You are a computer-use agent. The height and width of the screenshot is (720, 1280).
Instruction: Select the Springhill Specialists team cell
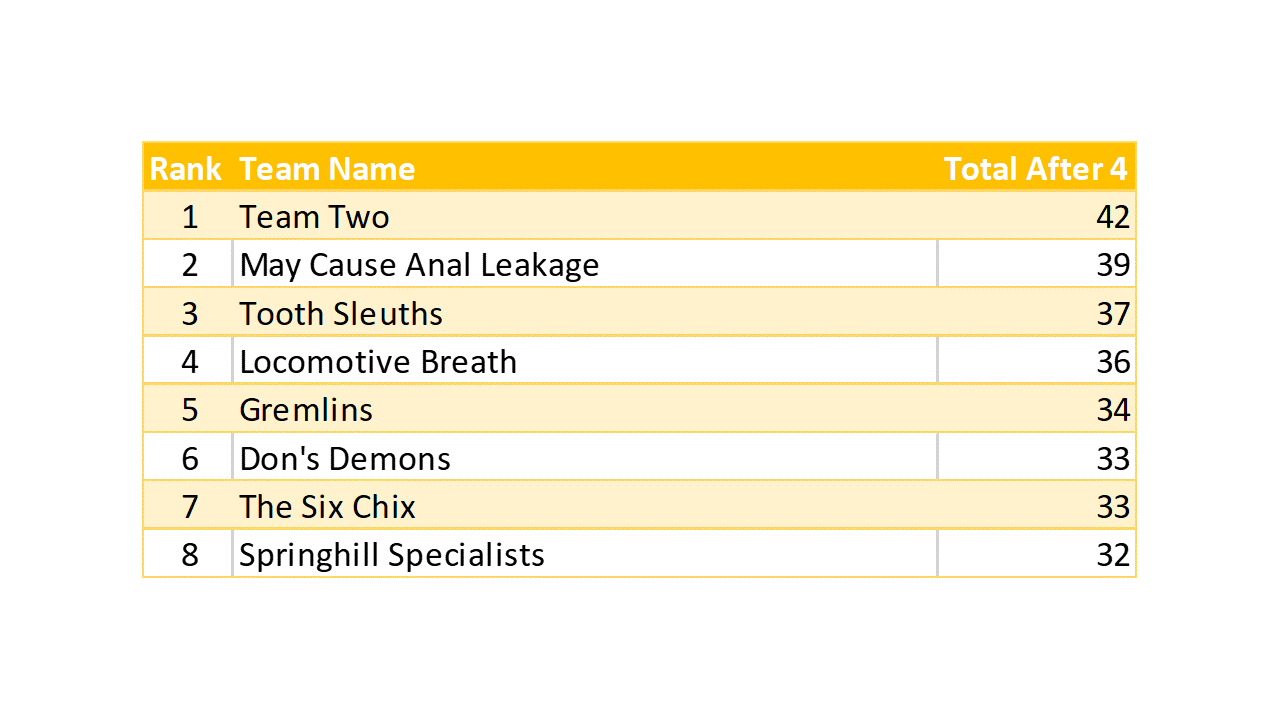392,555
